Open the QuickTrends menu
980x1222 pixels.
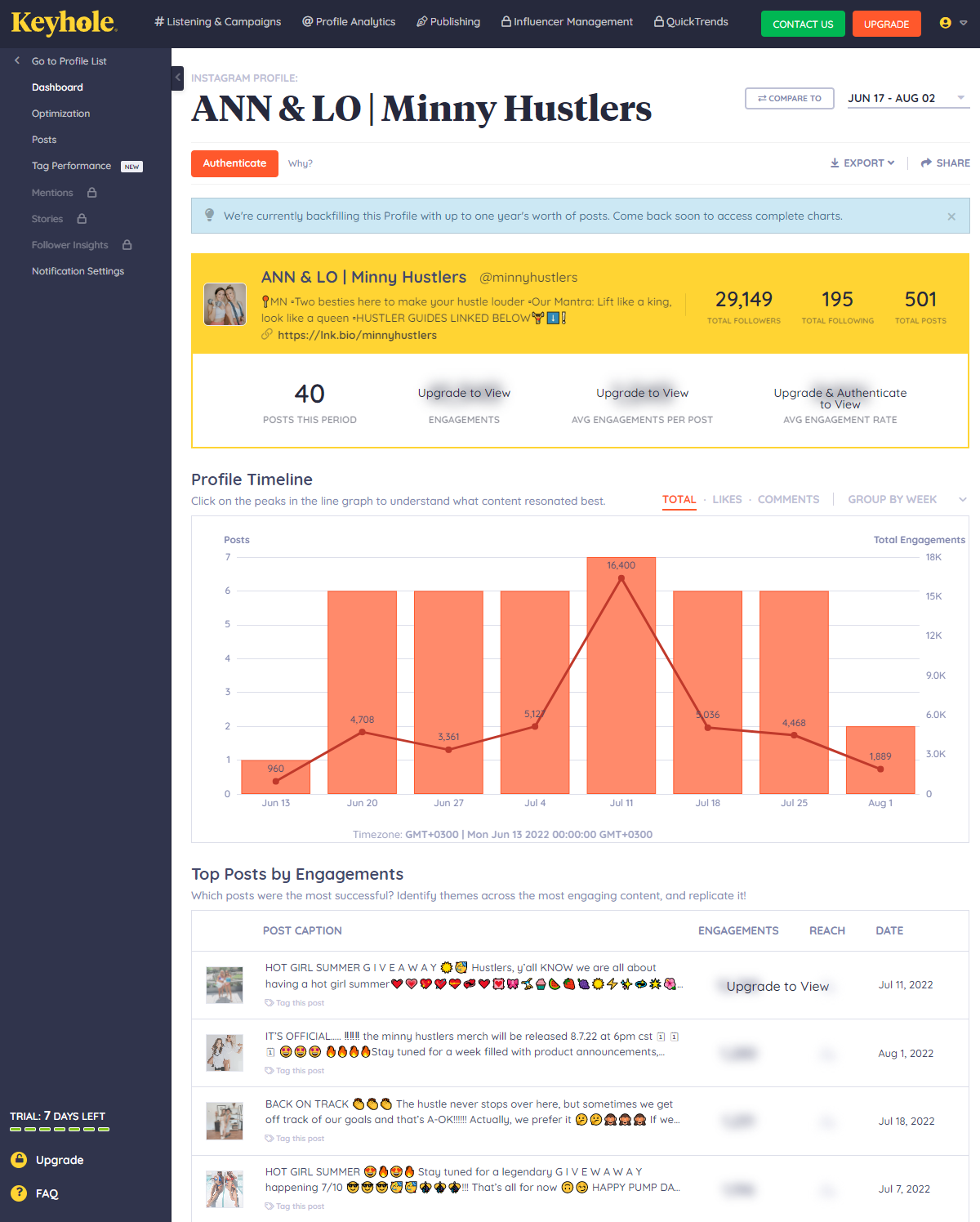(x=691, y=22)
